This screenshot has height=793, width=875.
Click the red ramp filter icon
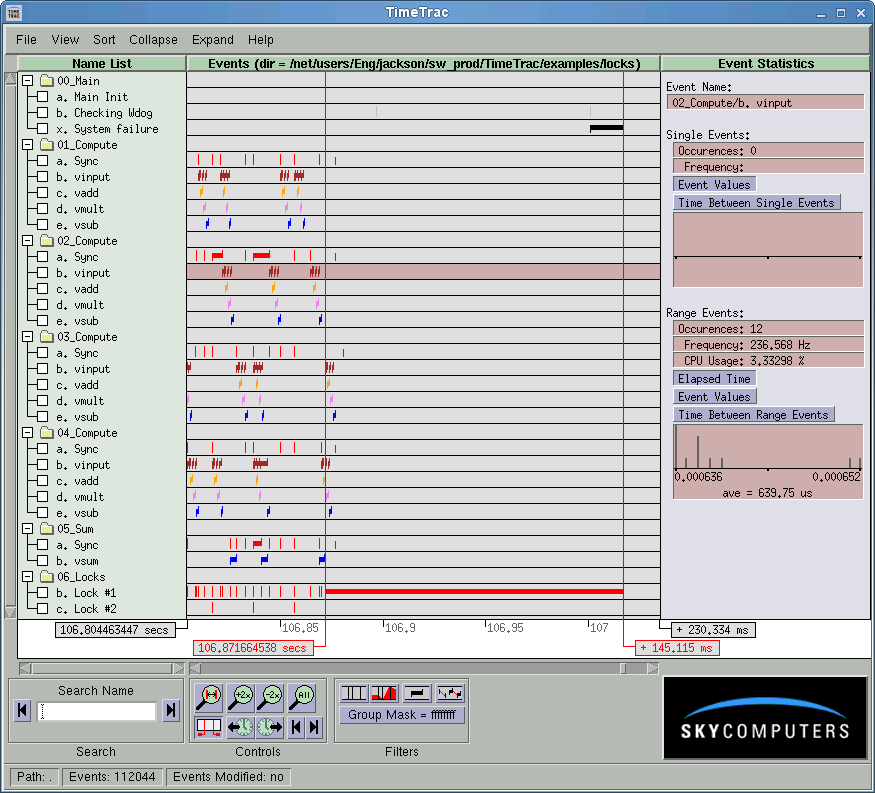coord(384,693)
